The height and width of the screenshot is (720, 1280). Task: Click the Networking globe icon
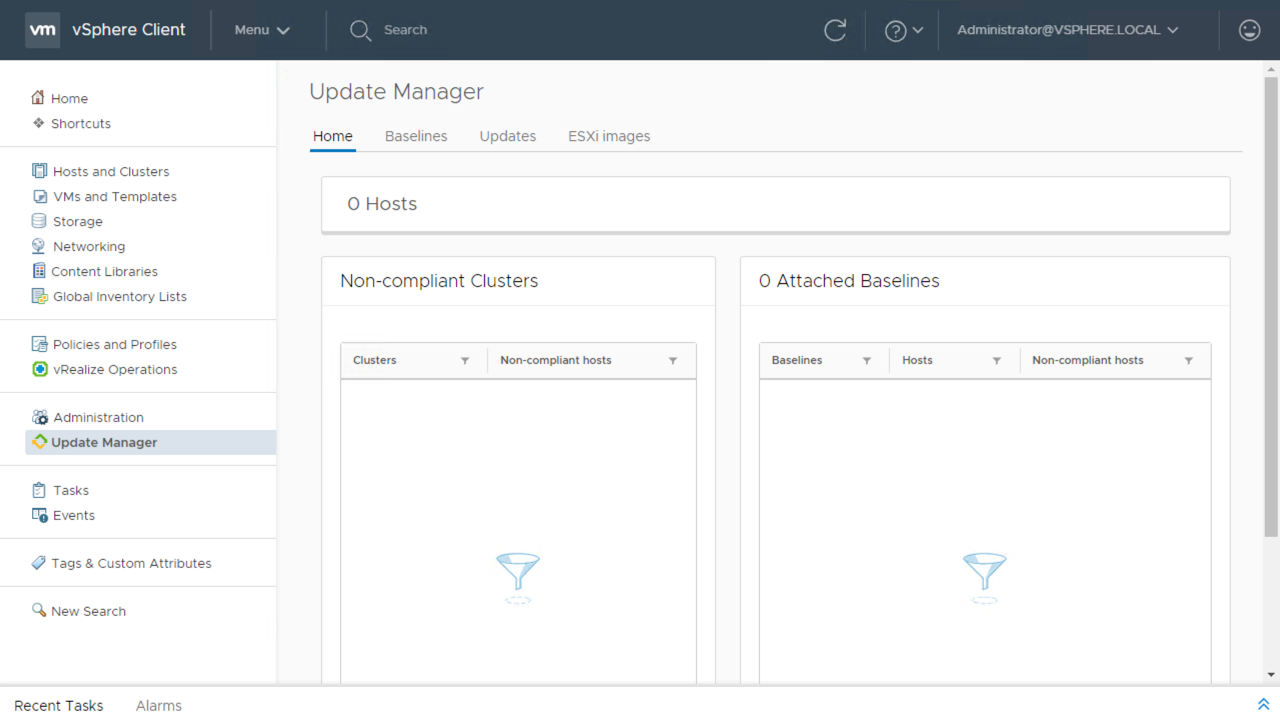click(39, 246)
